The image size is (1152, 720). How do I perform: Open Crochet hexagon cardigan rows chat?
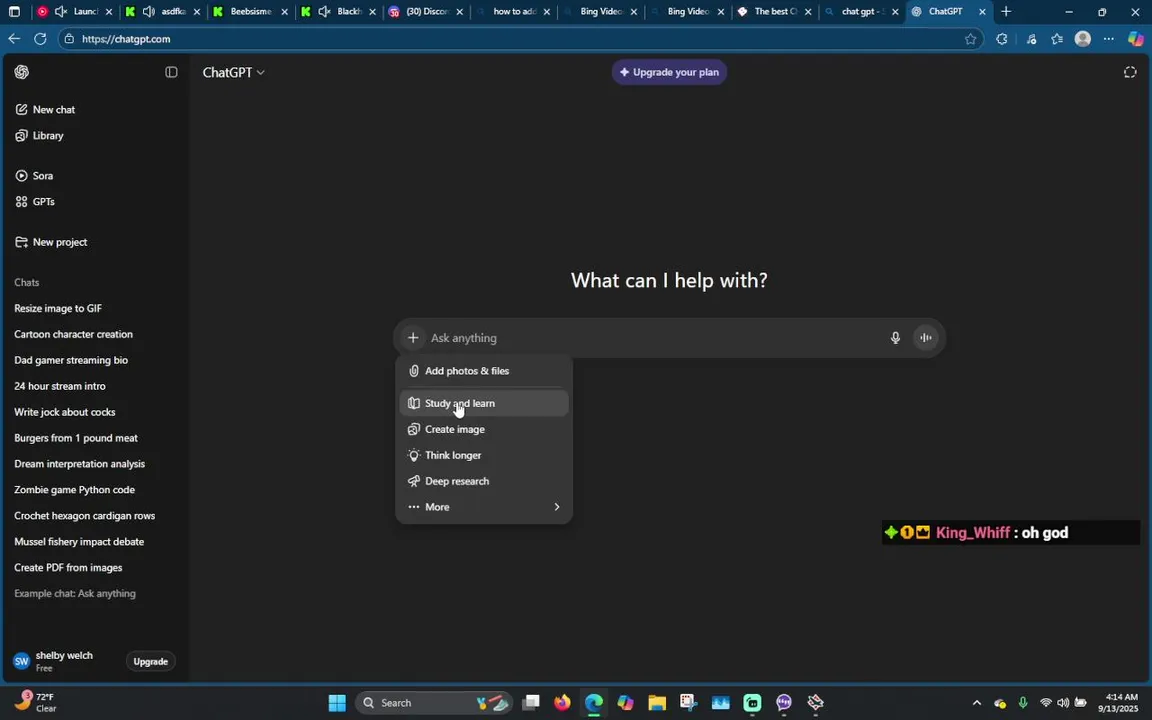[x=84, y=516]
